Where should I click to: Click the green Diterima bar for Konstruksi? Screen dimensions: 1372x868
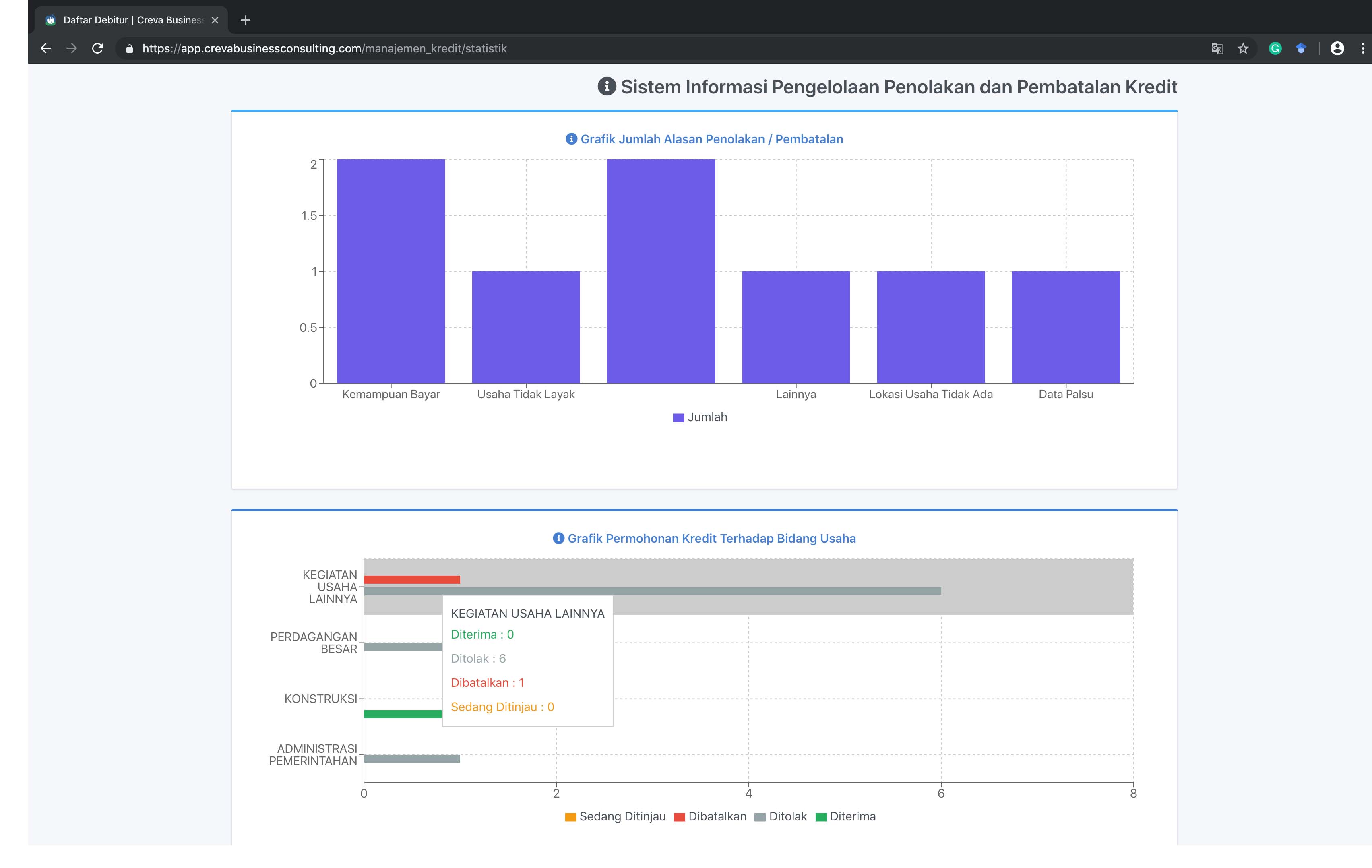[x=403, y=714]
